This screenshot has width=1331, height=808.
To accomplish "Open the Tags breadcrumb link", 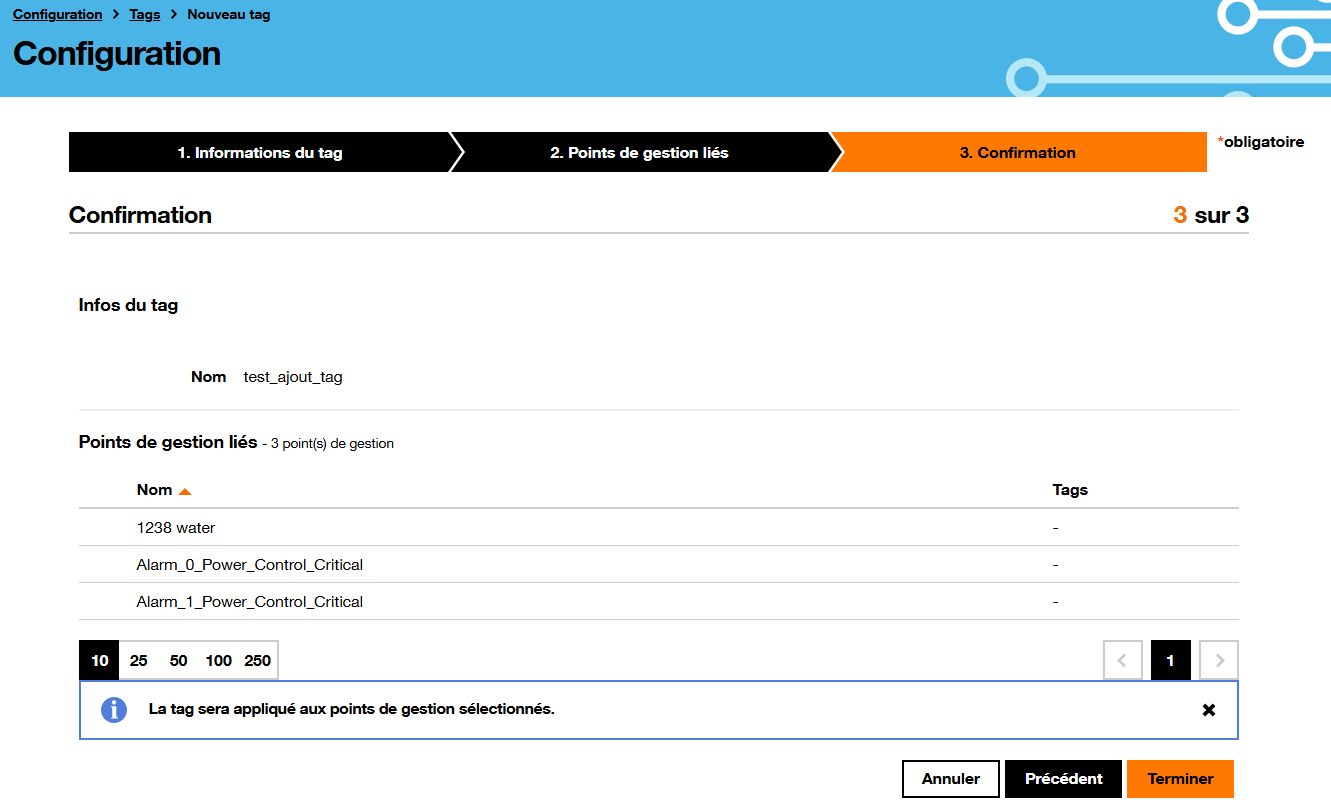I will tap(144, 14).
